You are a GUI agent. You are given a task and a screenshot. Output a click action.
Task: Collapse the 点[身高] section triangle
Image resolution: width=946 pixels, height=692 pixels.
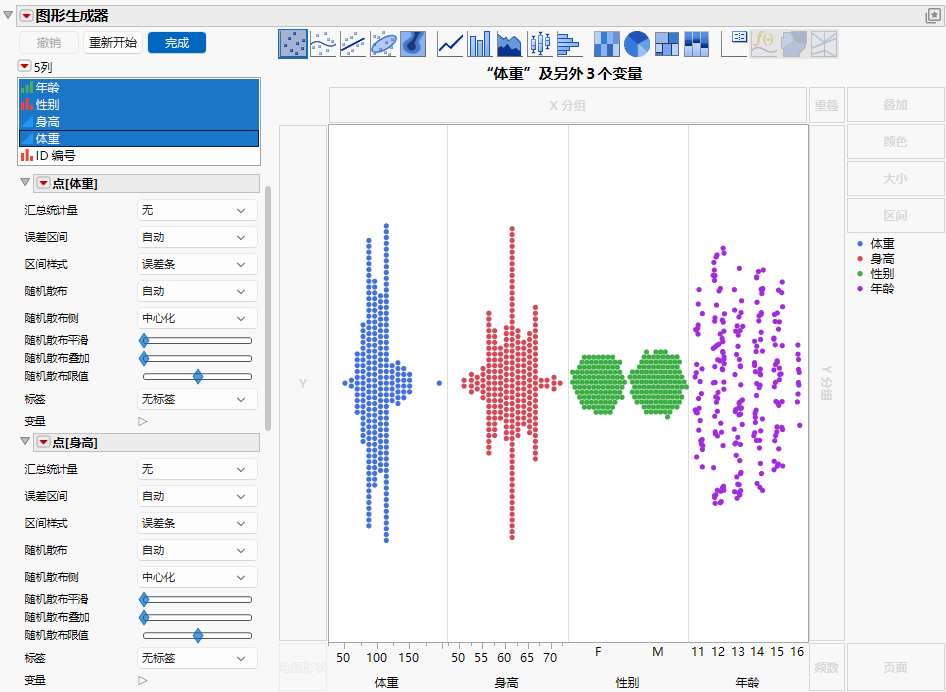pyautogui.click(x=25, y=441)
